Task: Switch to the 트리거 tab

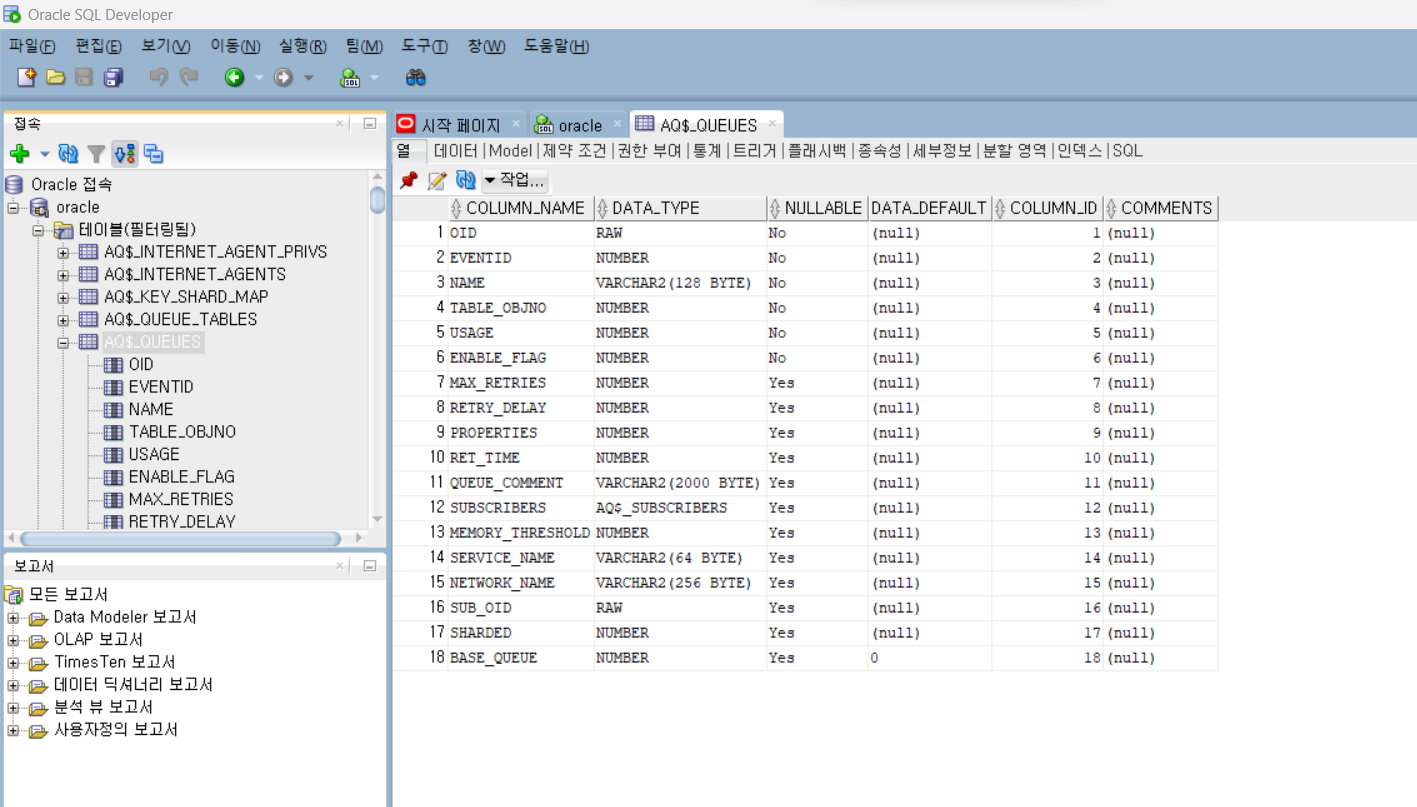Action: point(754,150)
